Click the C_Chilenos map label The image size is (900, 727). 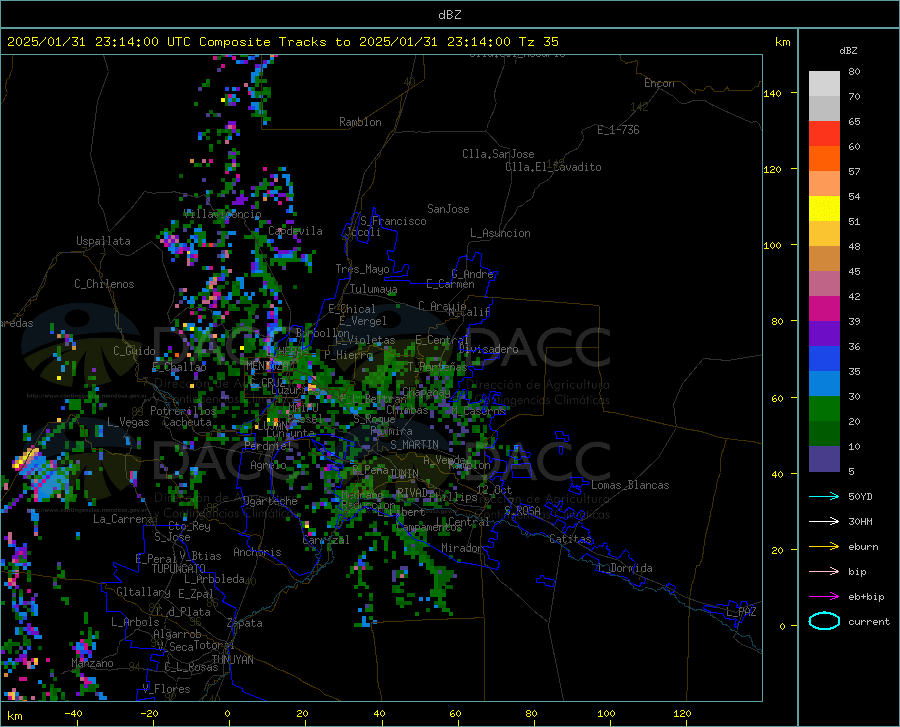point(104,283)
